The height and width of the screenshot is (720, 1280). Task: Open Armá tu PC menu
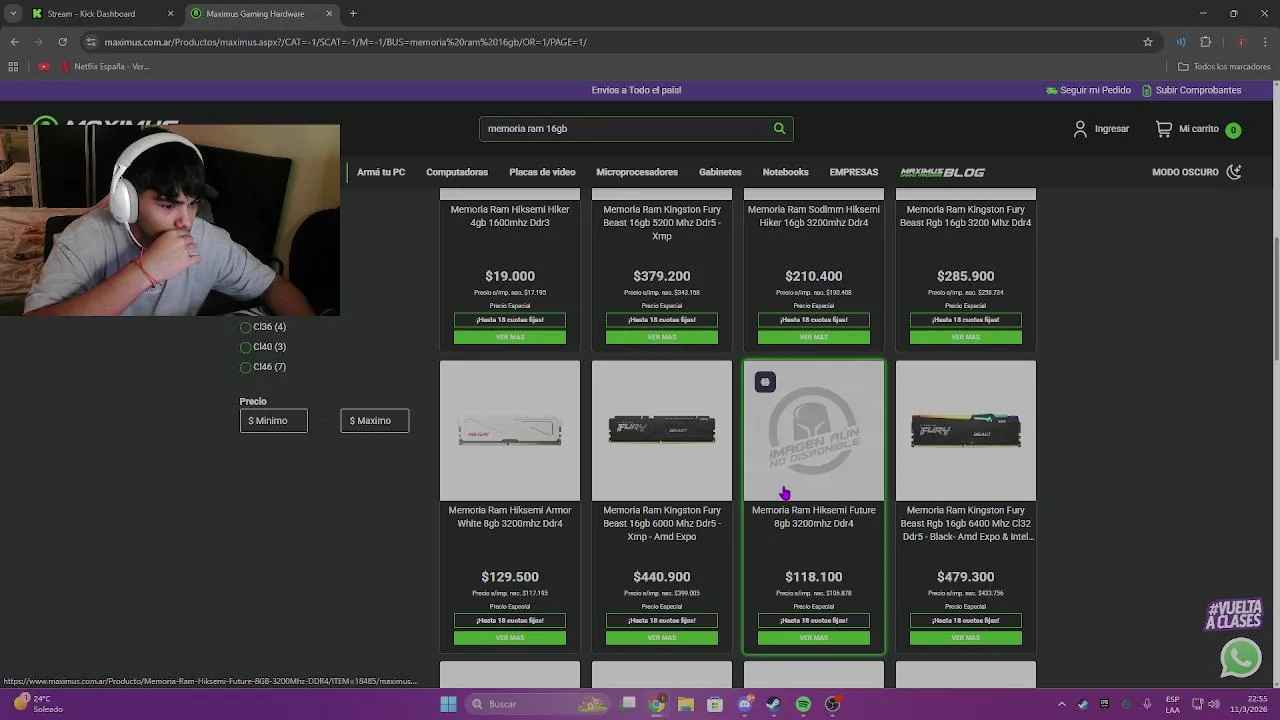[x=381, y=172]
